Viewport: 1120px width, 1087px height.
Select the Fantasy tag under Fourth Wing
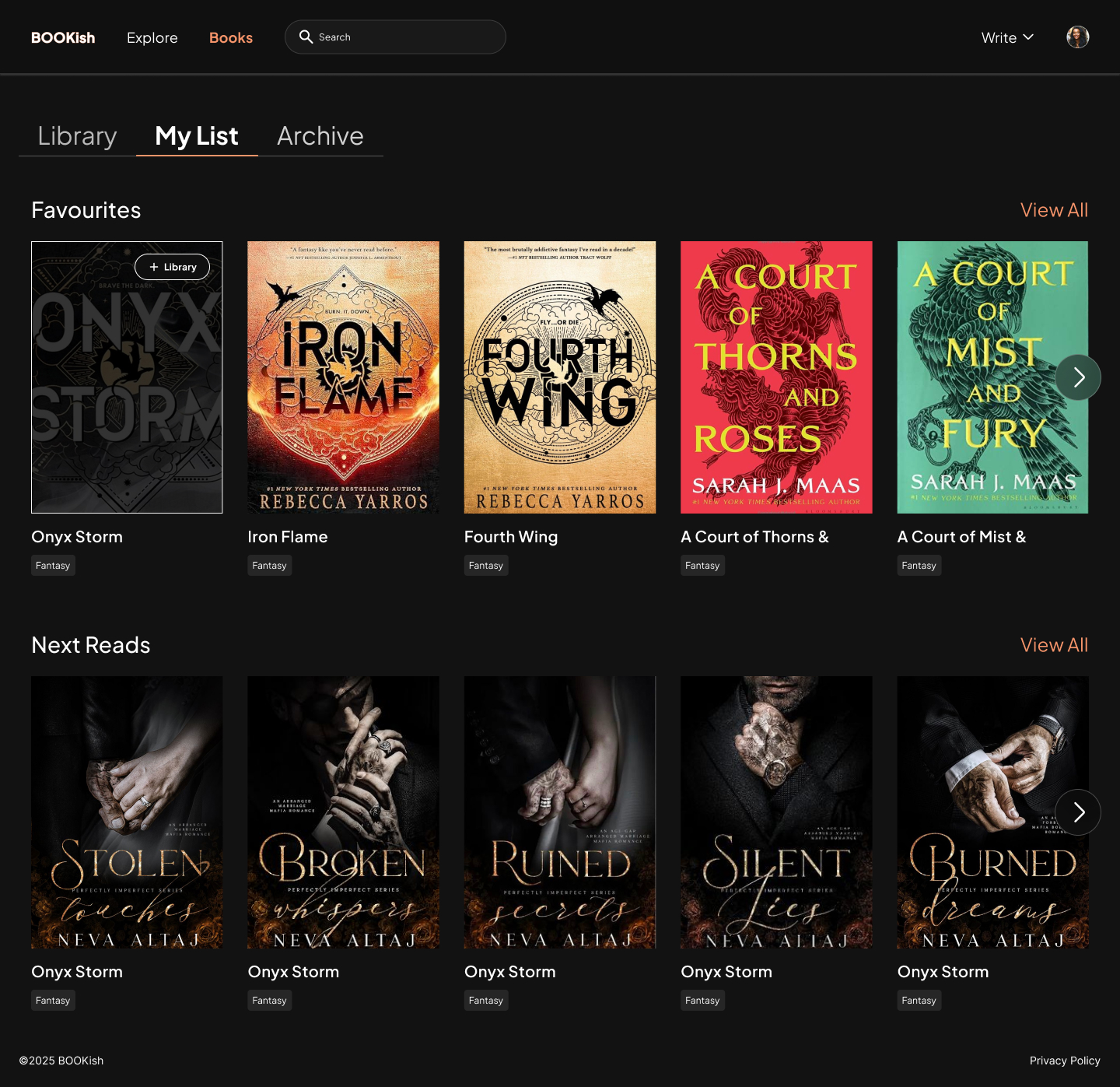click(x=486, y=566)
